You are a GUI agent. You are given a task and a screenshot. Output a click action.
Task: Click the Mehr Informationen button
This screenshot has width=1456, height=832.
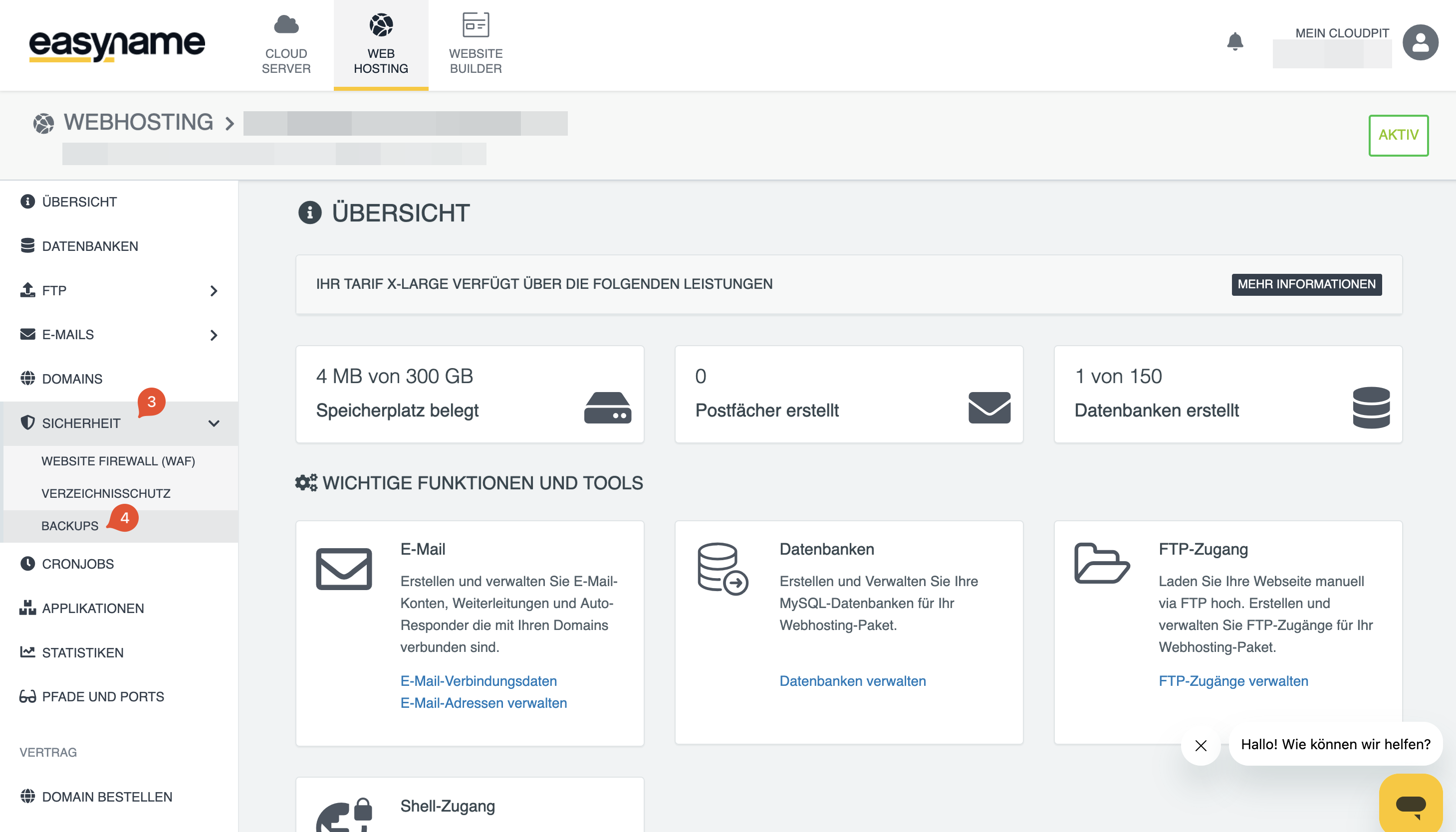pyautogui.click(x=1306, y=284)
